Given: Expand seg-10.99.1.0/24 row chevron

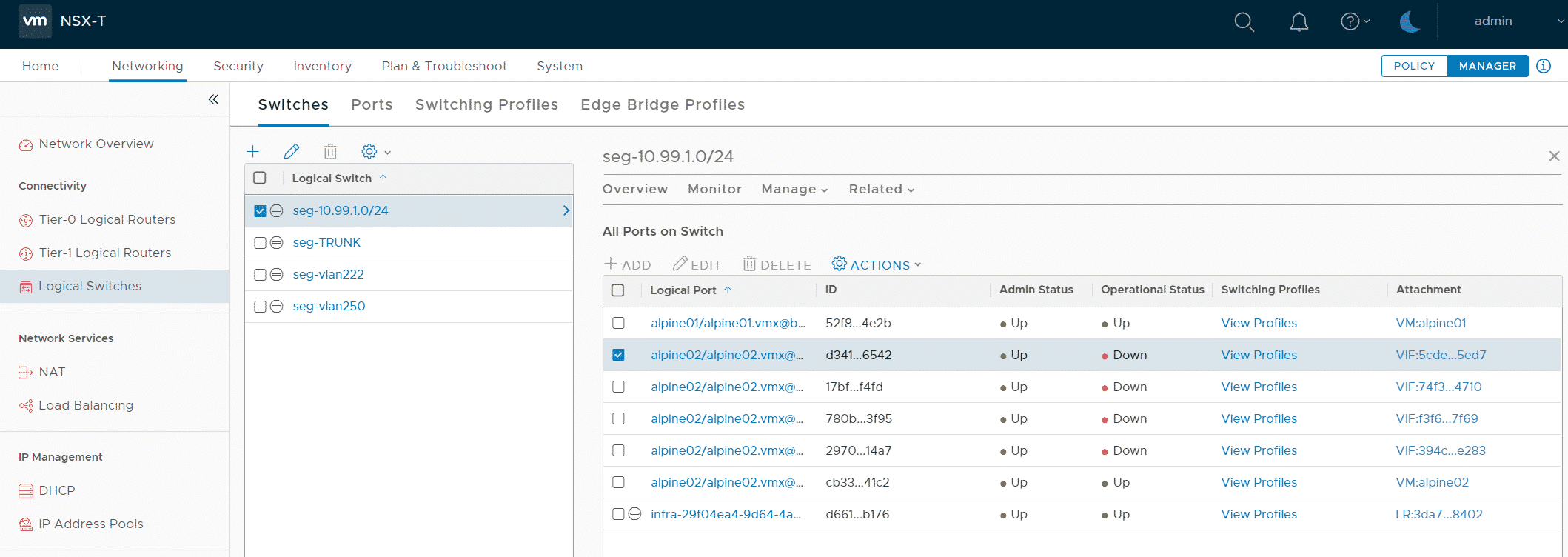Looking at the screenshot, I should (x=566, y=211).
